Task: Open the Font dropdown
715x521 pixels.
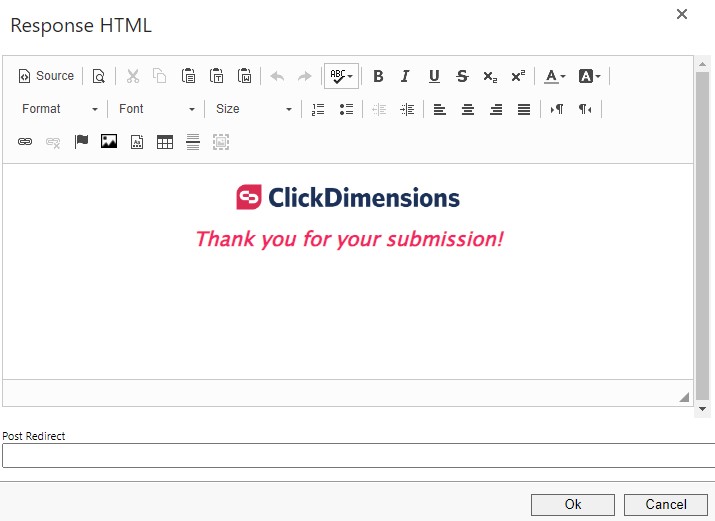Action: (157, 109)
